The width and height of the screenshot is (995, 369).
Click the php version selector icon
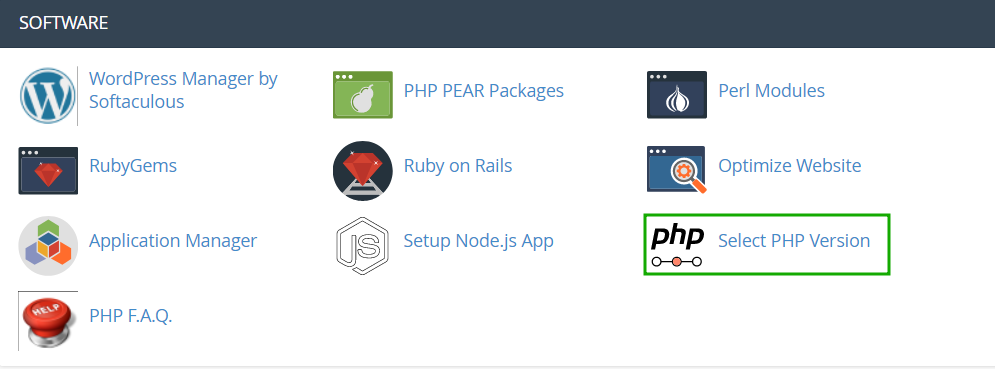(677, 245)
